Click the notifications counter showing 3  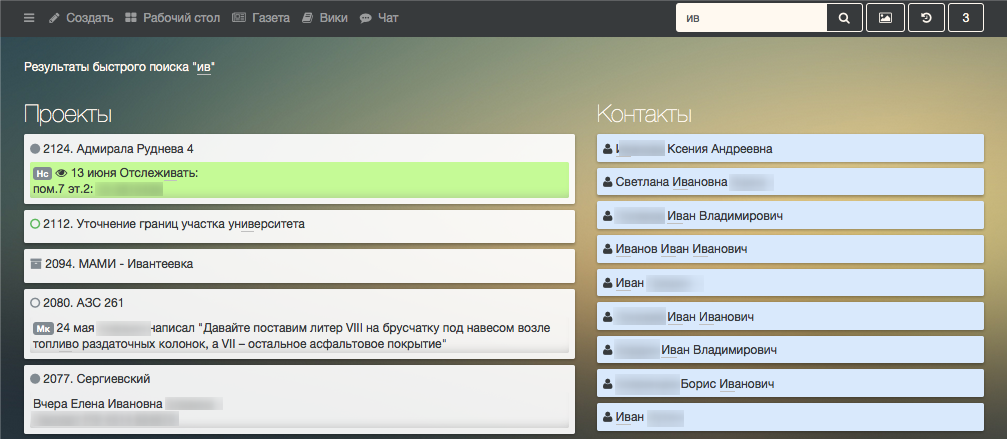click(x=965, y=18)
